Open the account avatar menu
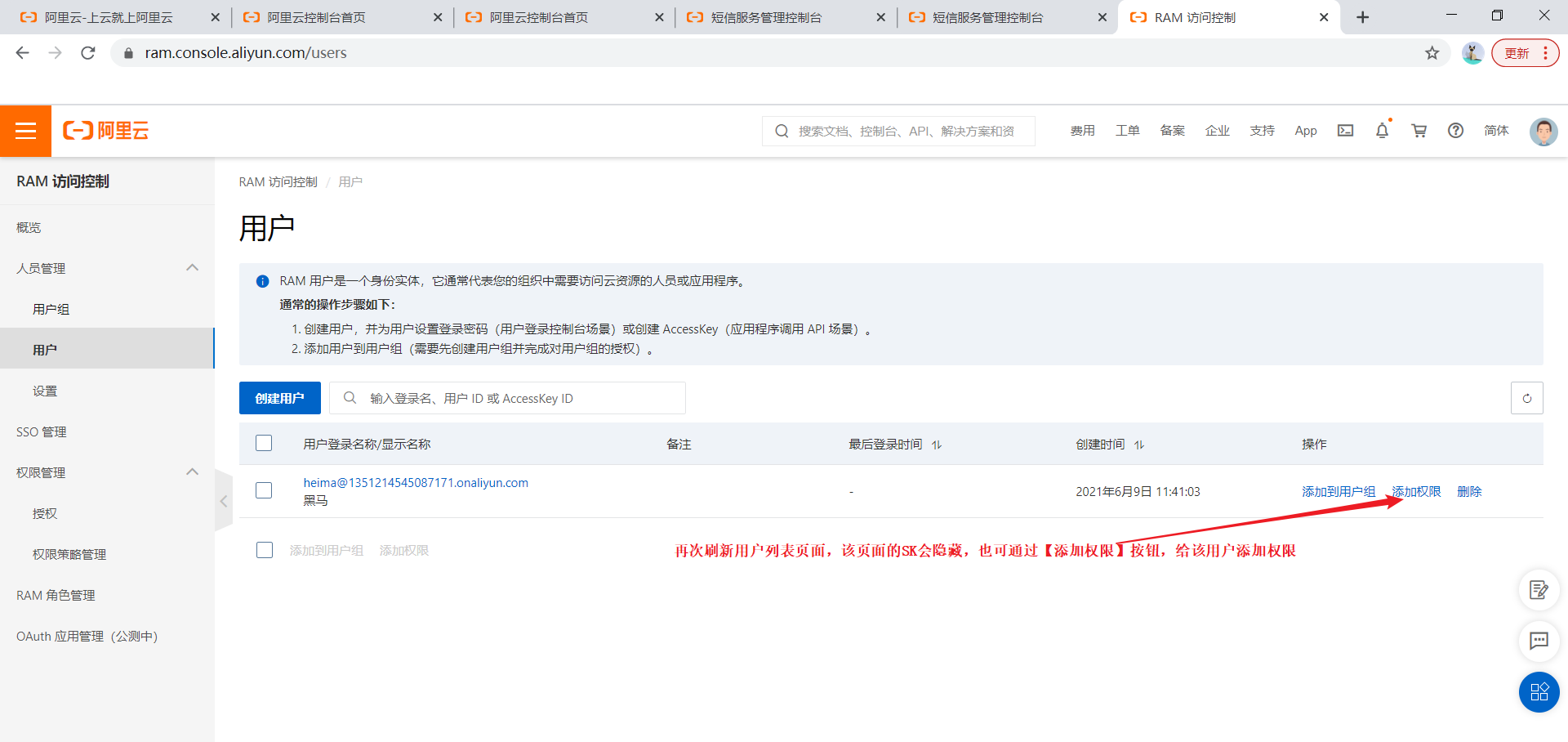 tap(1543, 131)
